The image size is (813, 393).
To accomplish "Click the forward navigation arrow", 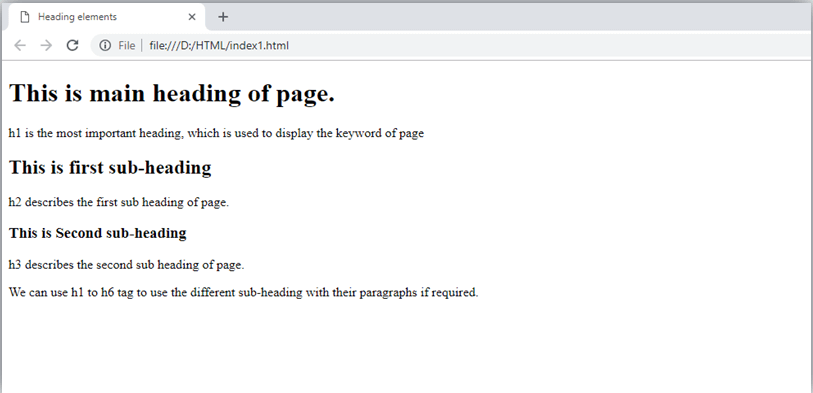I will (x=46, y=46).
